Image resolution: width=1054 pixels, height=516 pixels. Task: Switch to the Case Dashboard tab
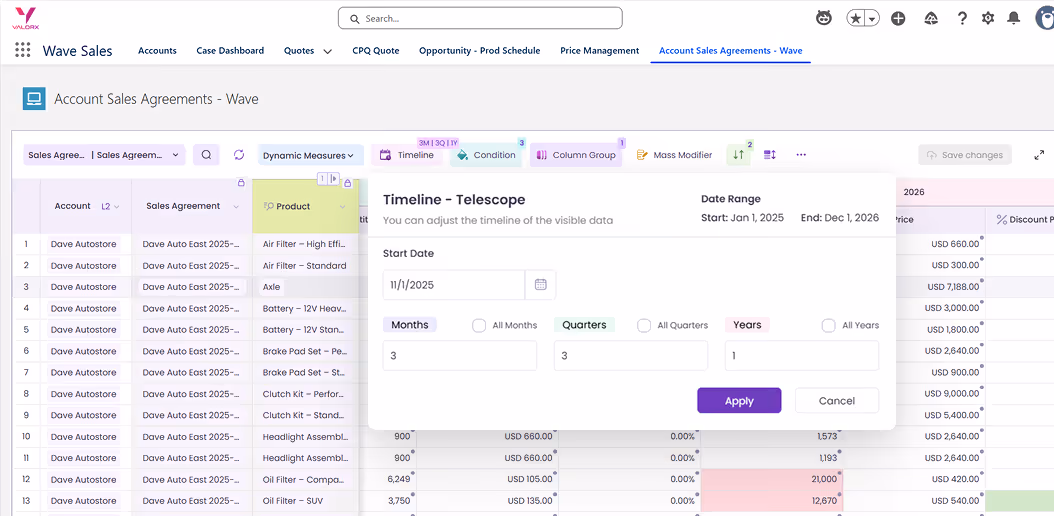(x=230, y=50)
